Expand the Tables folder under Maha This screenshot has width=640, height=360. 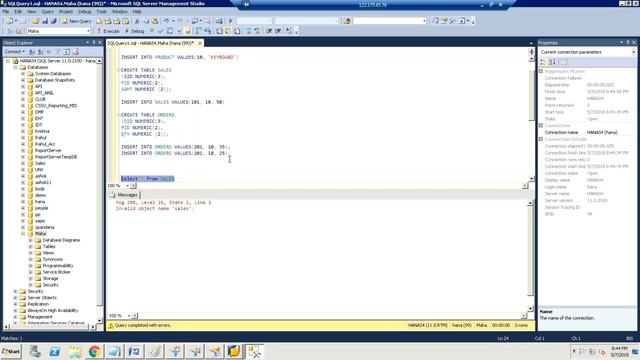click(x=31, y=247)
